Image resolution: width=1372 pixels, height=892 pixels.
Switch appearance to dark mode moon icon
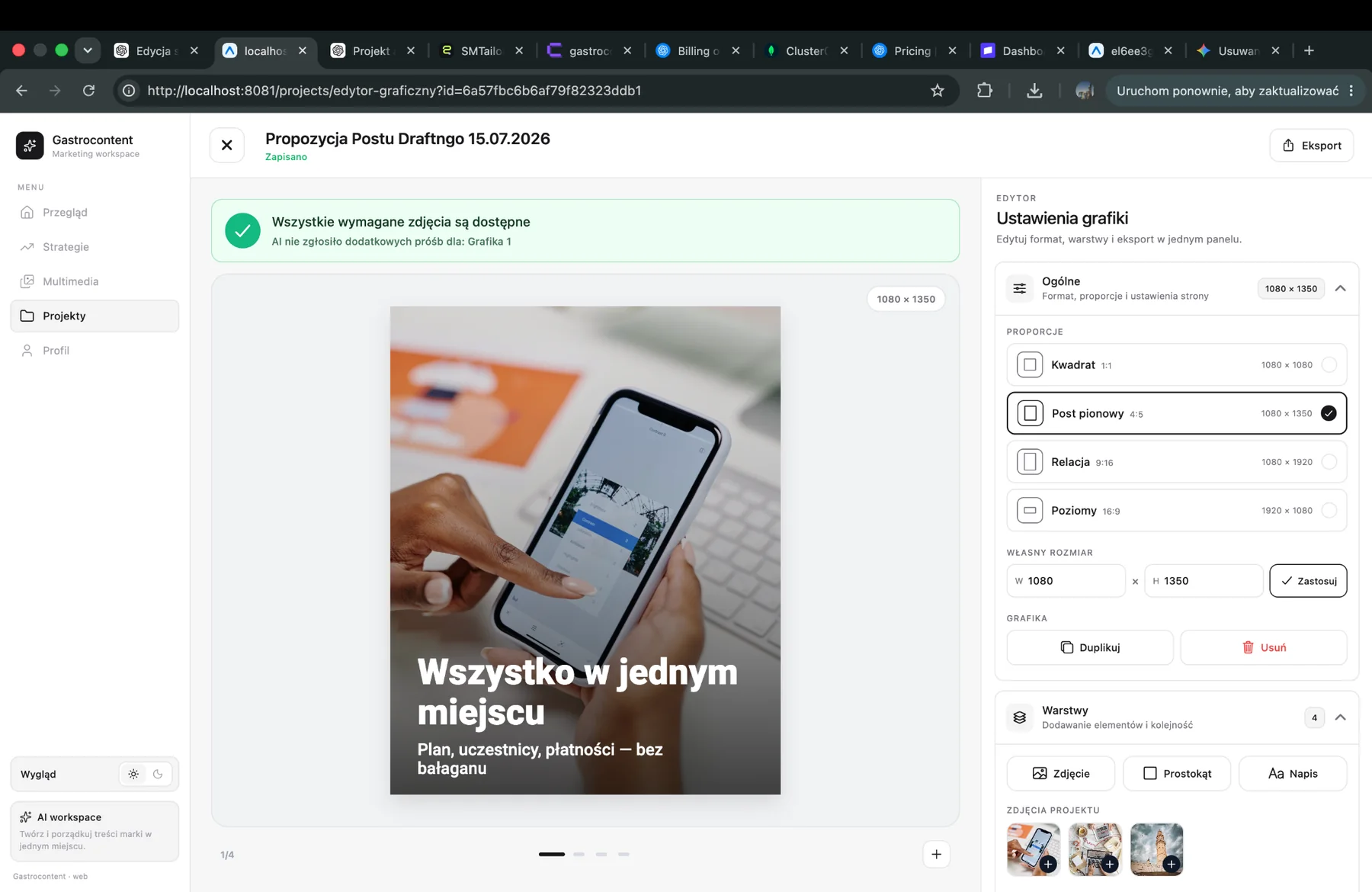pos(158,774)
